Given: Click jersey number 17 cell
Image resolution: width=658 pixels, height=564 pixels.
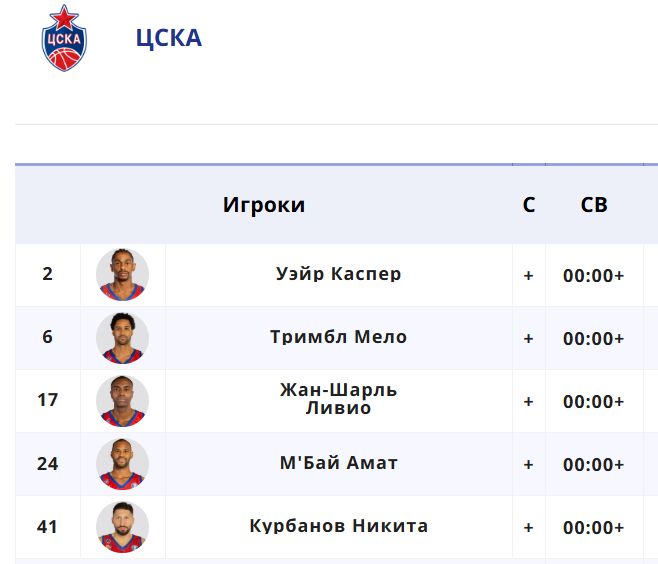Looking at the screenshot, I should pos(48,400).
